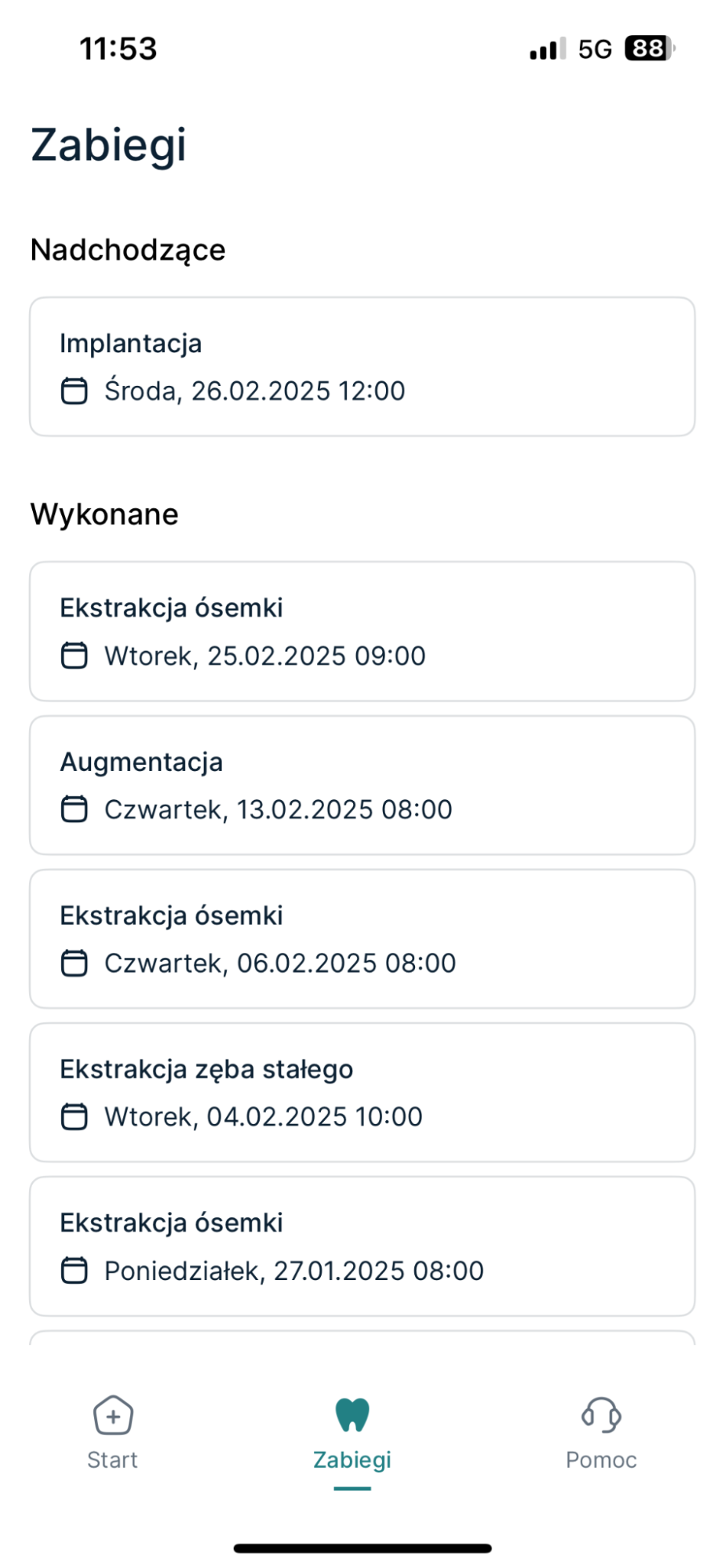Tap calendar icon on Implantacja card
Viewport: 725px width, 1568px height.
pyautogui.click(x=75, y=391)
